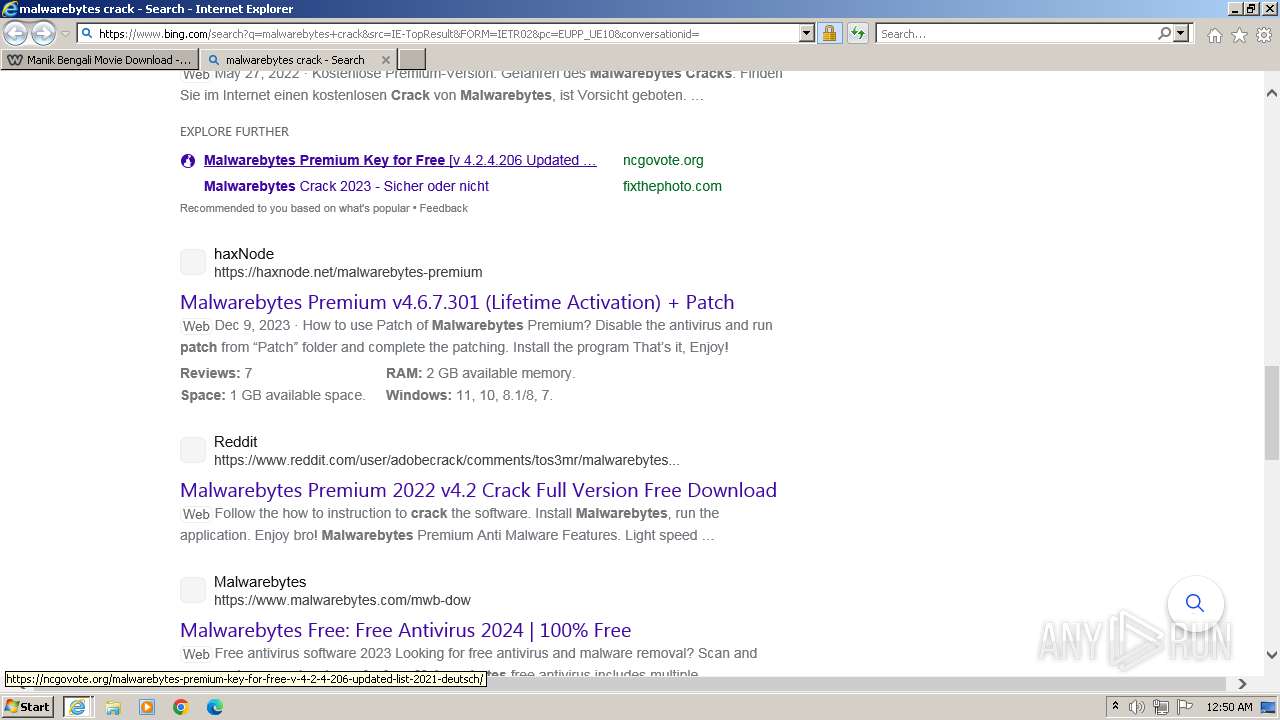Viewport: 1280px width, 720px height.
Task: Click the reddit.com adobecrack URL
Action: (446, 460)
